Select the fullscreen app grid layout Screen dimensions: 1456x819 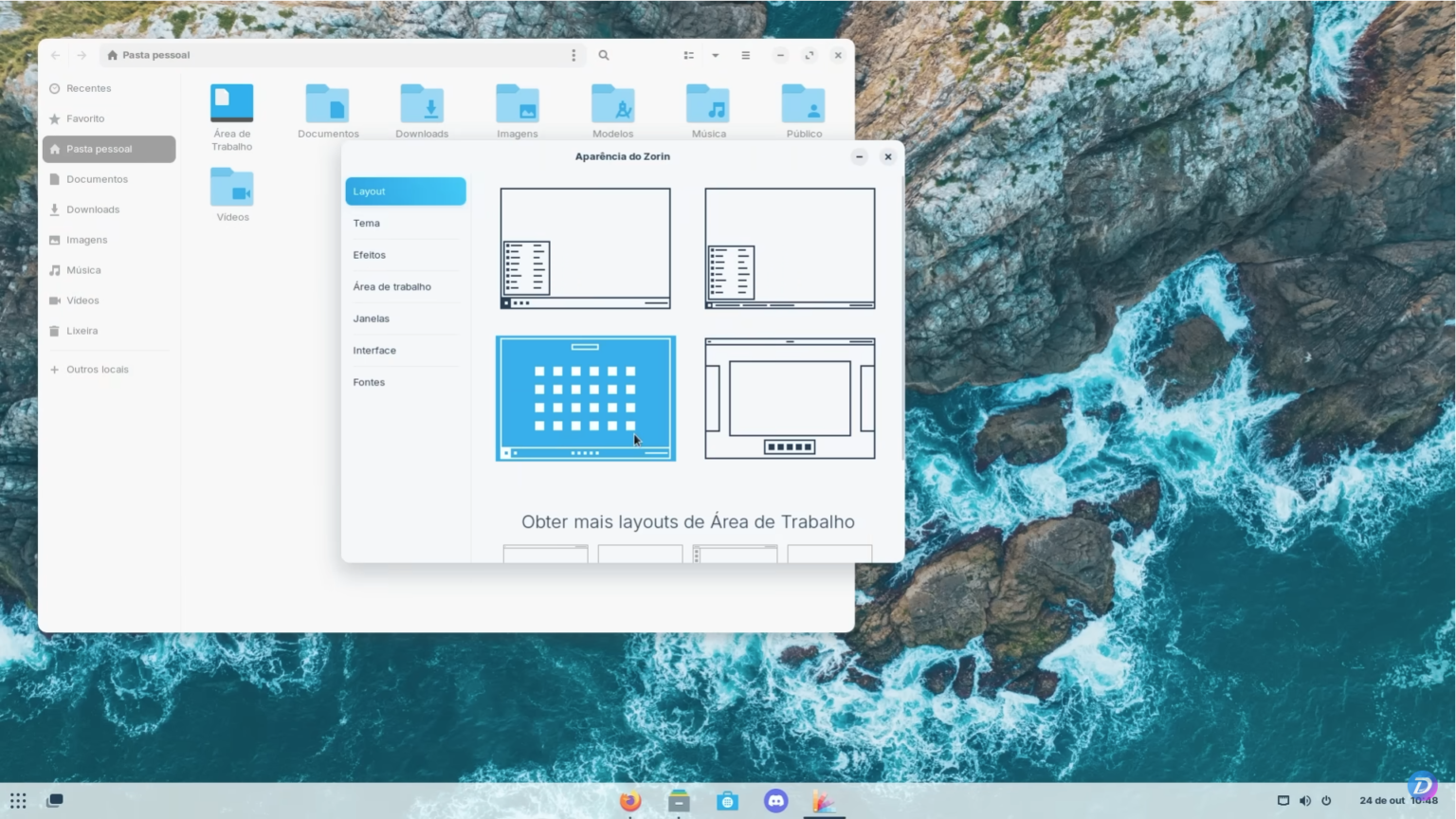[x=585, y=397]
